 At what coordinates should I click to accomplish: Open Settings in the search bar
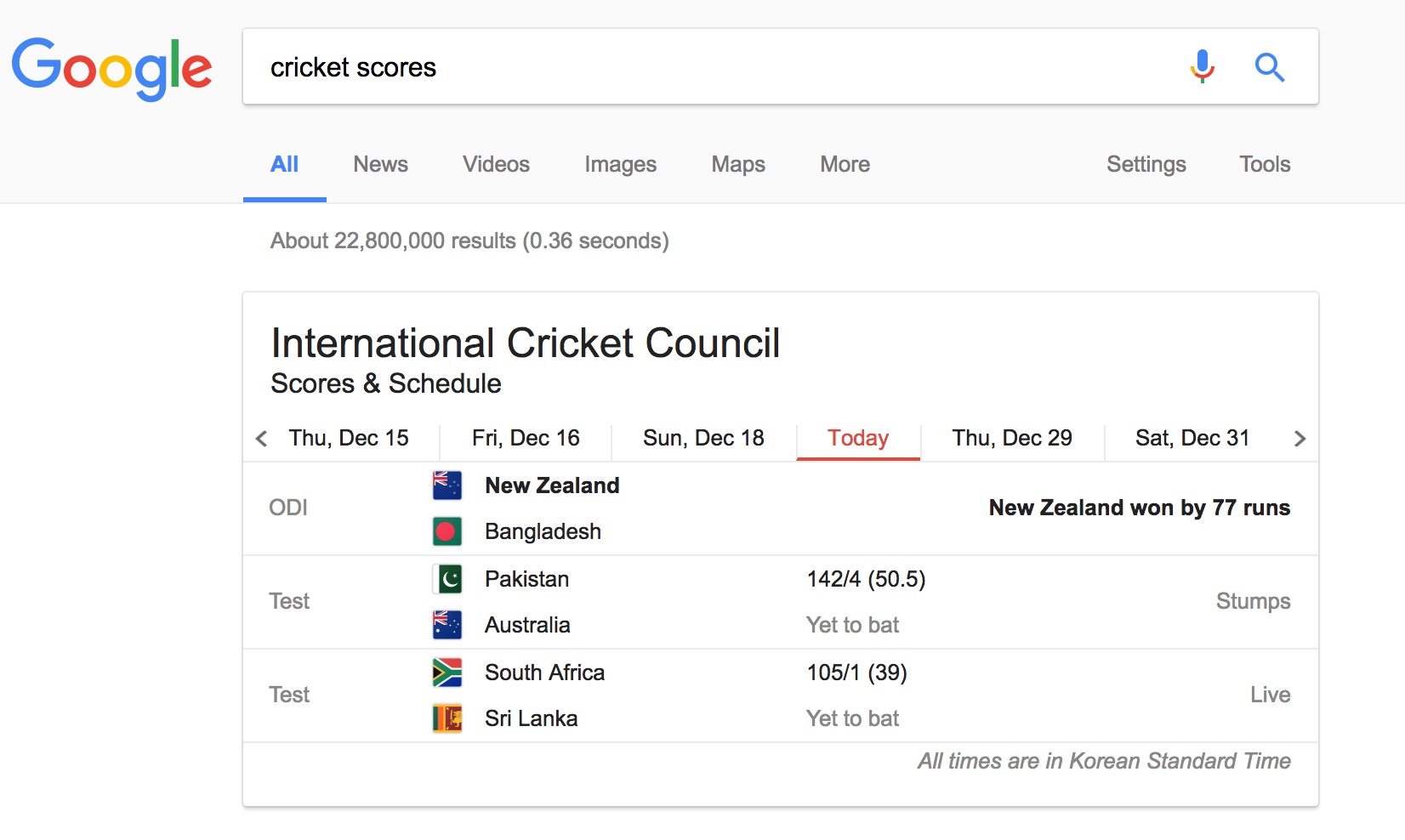(1146, 164)
